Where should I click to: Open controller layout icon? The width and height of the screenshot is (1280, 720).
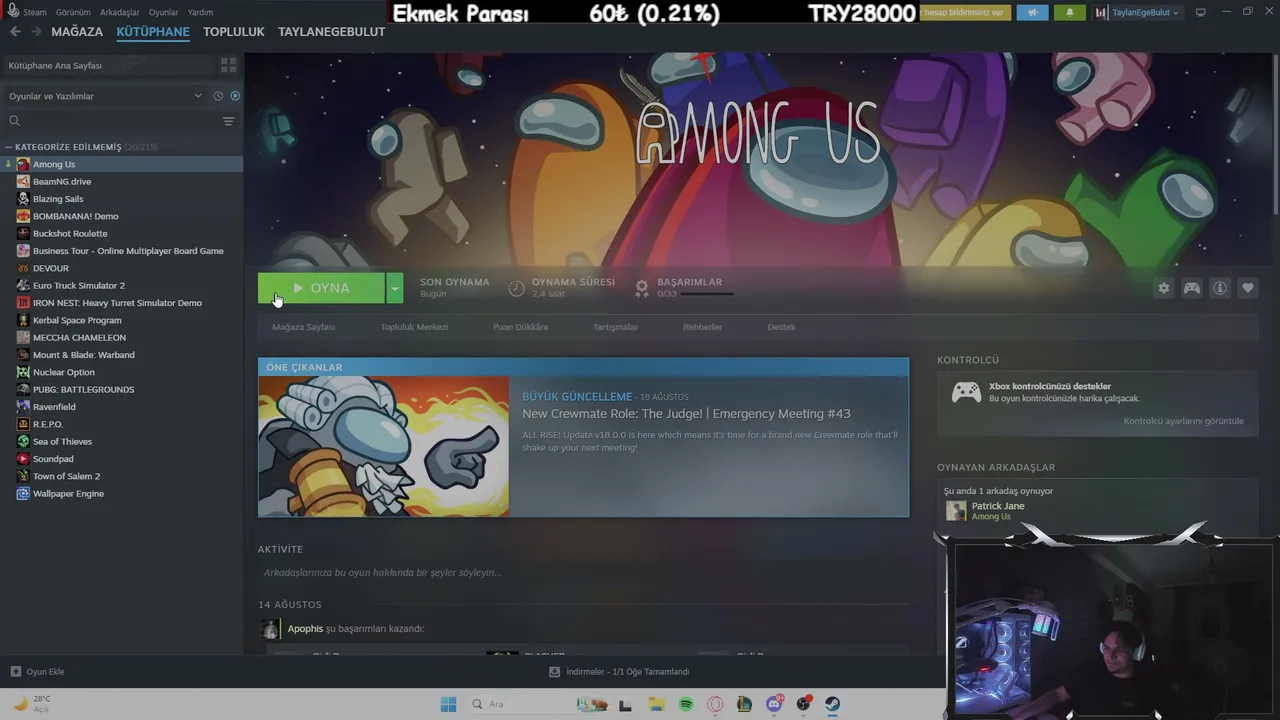(1192, 288)
